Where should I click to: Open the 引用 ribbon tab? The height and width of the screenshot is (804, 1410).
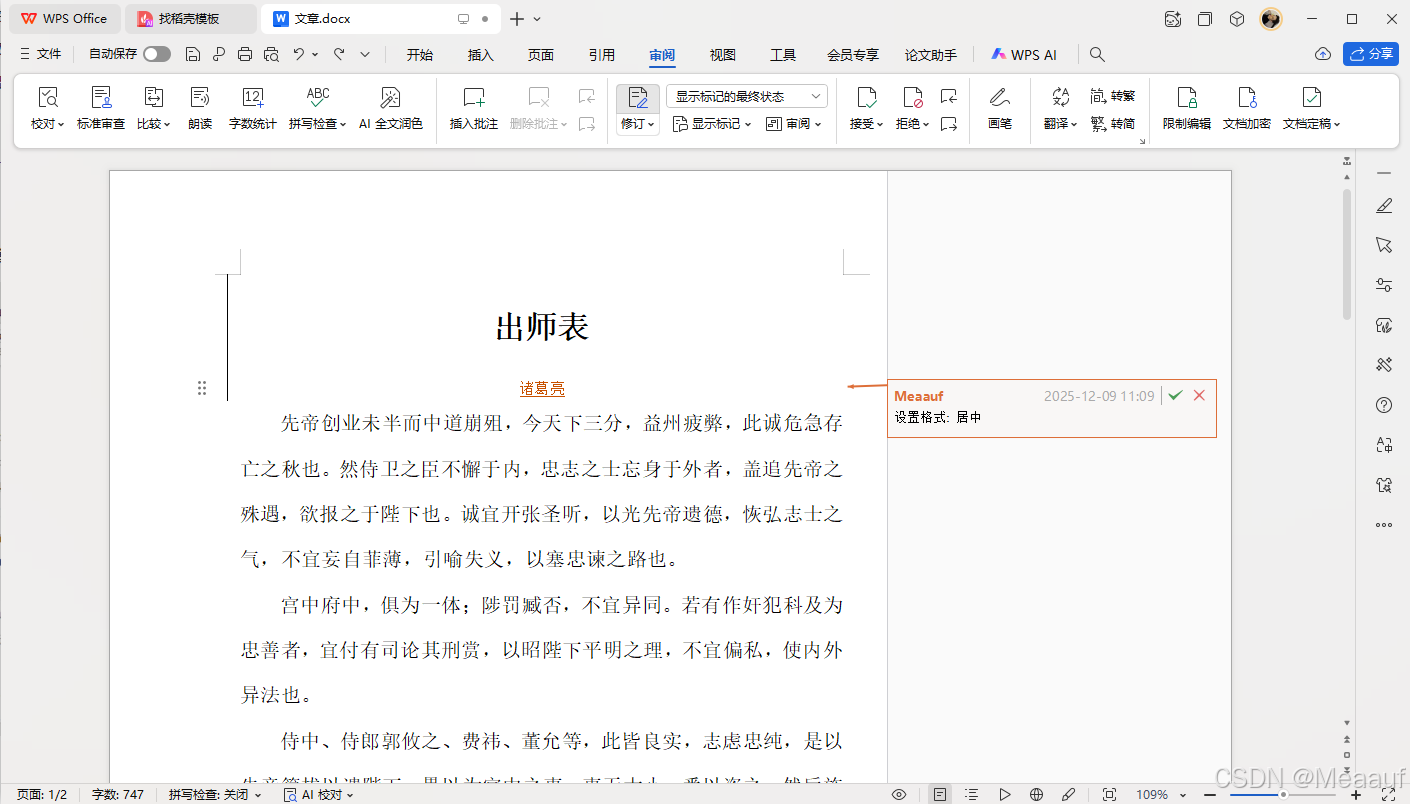[x=602, y=55]
